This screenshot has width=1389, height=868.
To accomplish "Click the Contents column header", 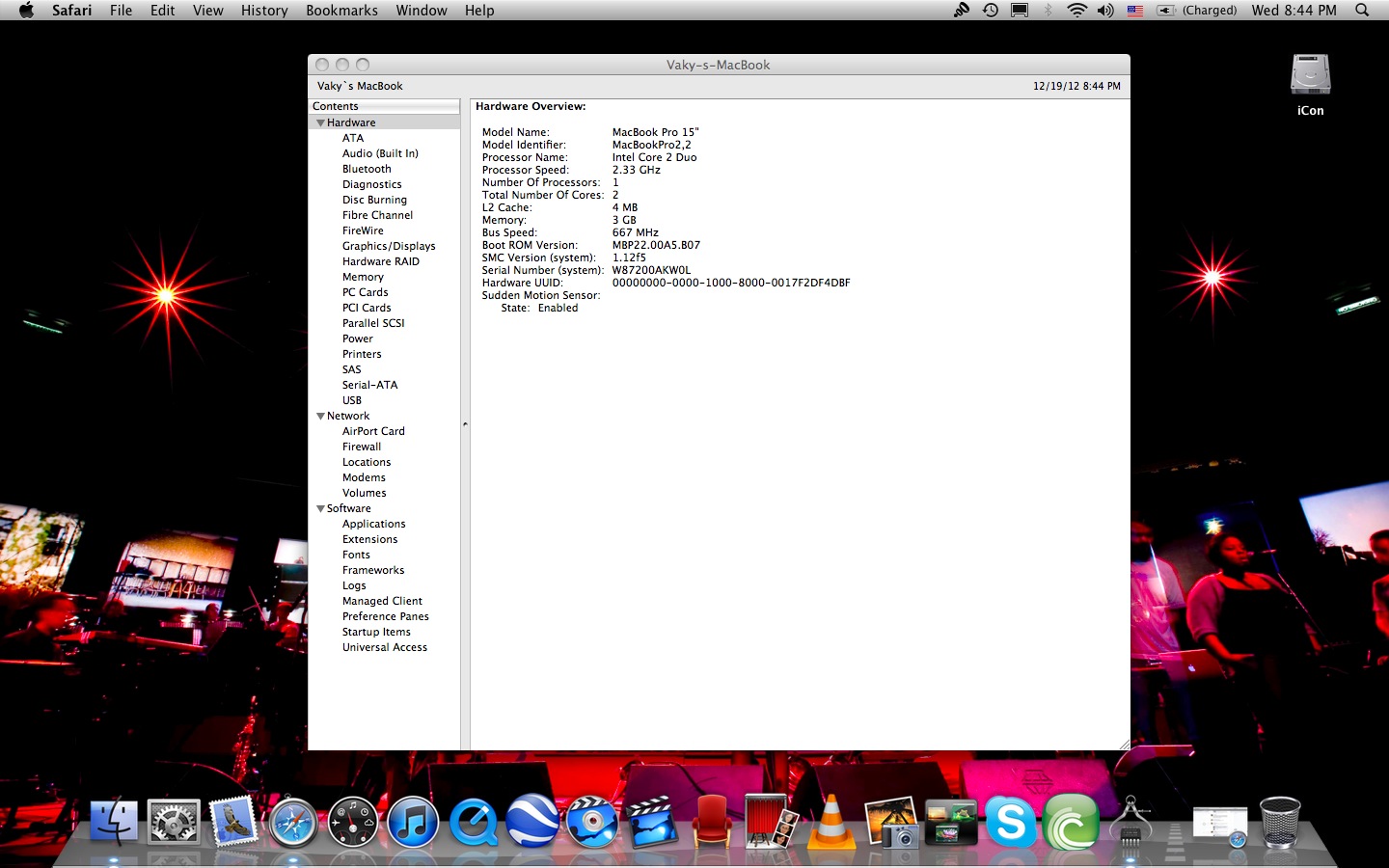I will tap(384, 106).
